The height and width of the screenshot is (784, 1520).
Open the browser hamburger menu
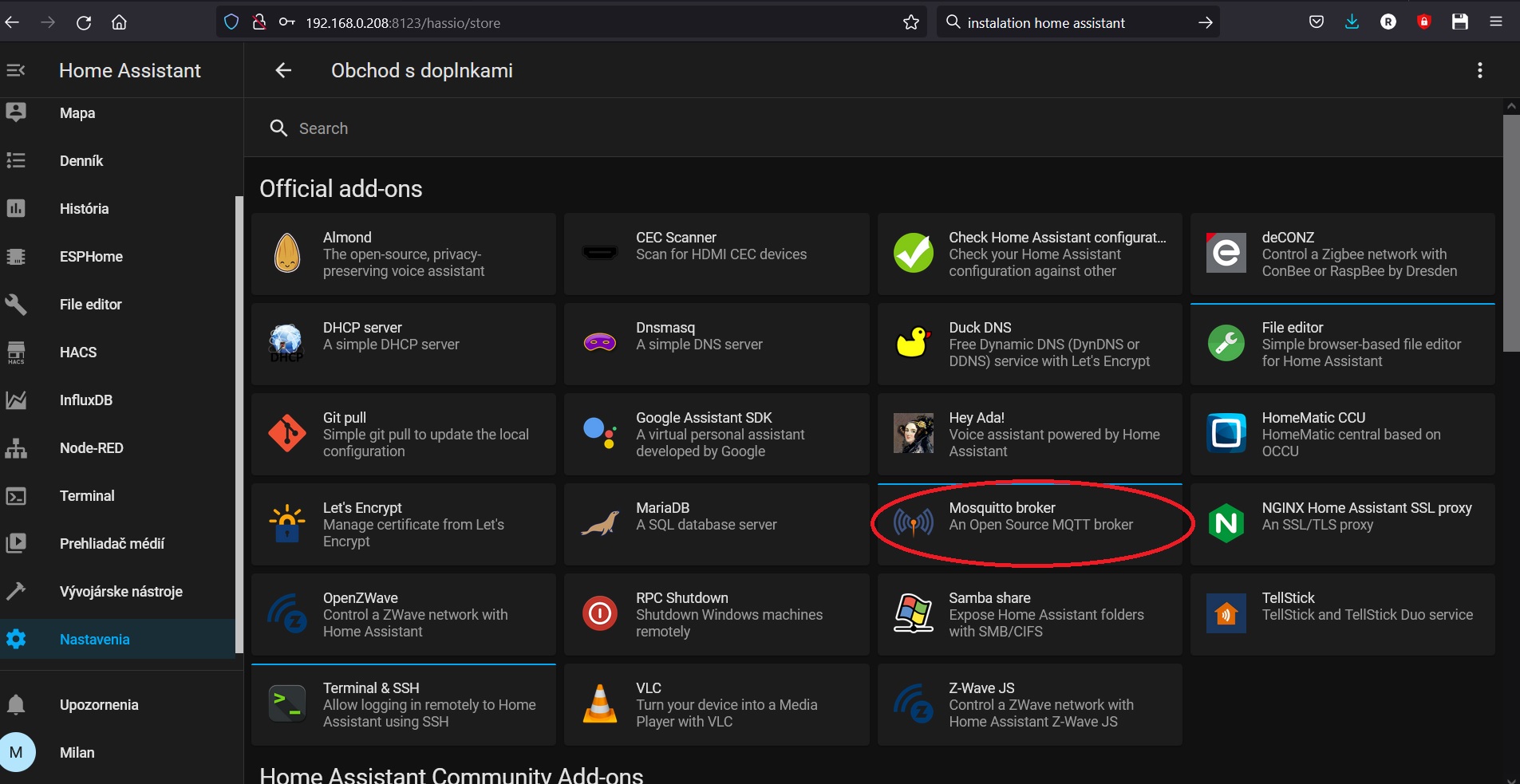1496,22
